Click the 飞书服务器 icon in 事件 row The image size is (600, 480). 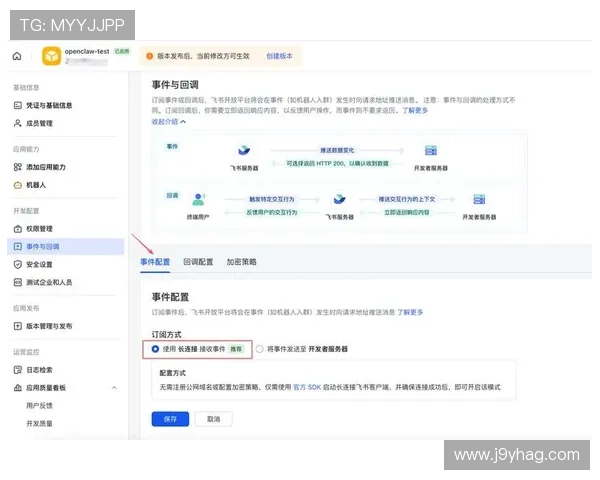click(x=244, y=150)
